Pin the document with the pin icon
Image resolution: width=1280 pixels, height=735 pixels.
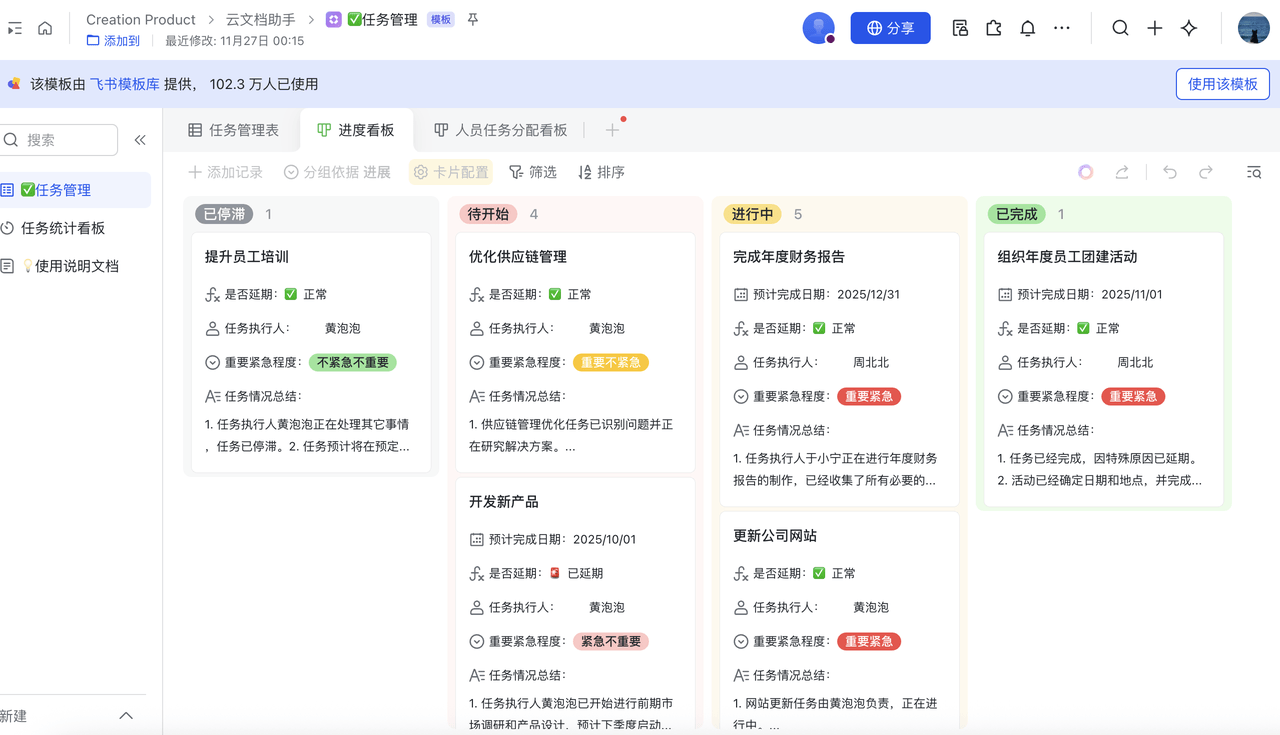[x=473, y=20]
